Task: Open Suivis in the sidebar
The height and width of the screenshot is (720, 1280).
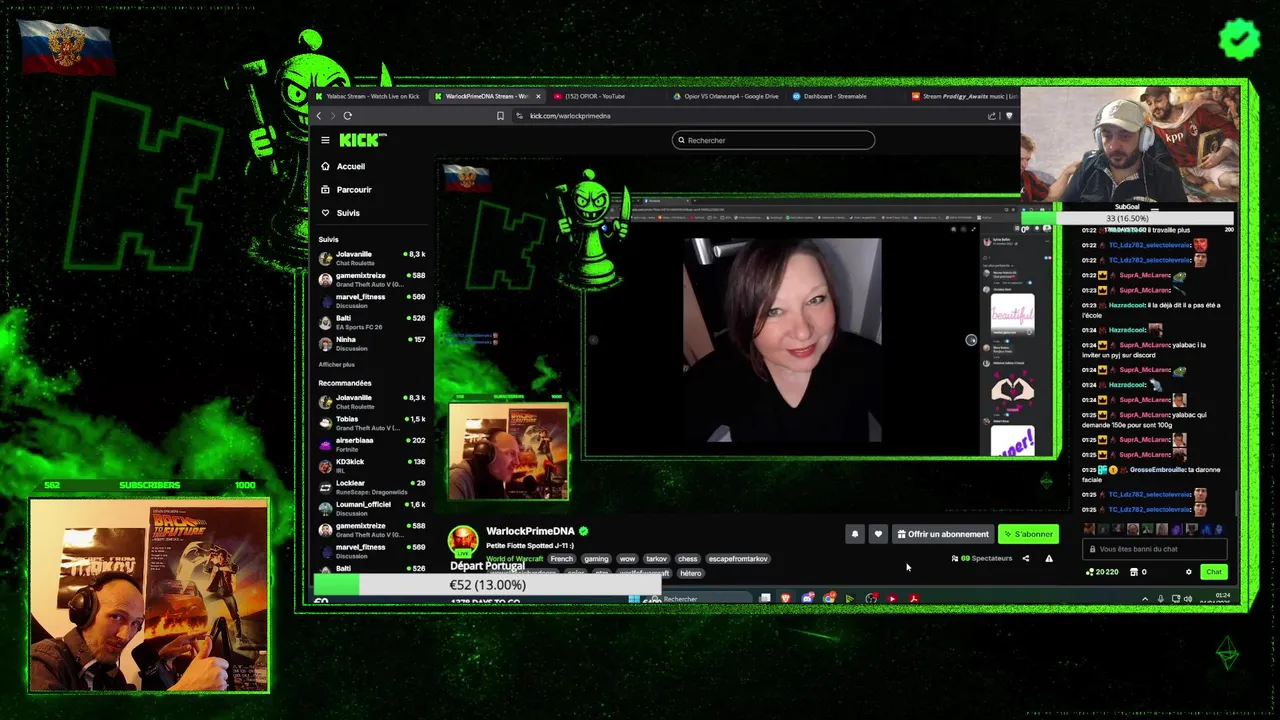Action: [340, 213]
